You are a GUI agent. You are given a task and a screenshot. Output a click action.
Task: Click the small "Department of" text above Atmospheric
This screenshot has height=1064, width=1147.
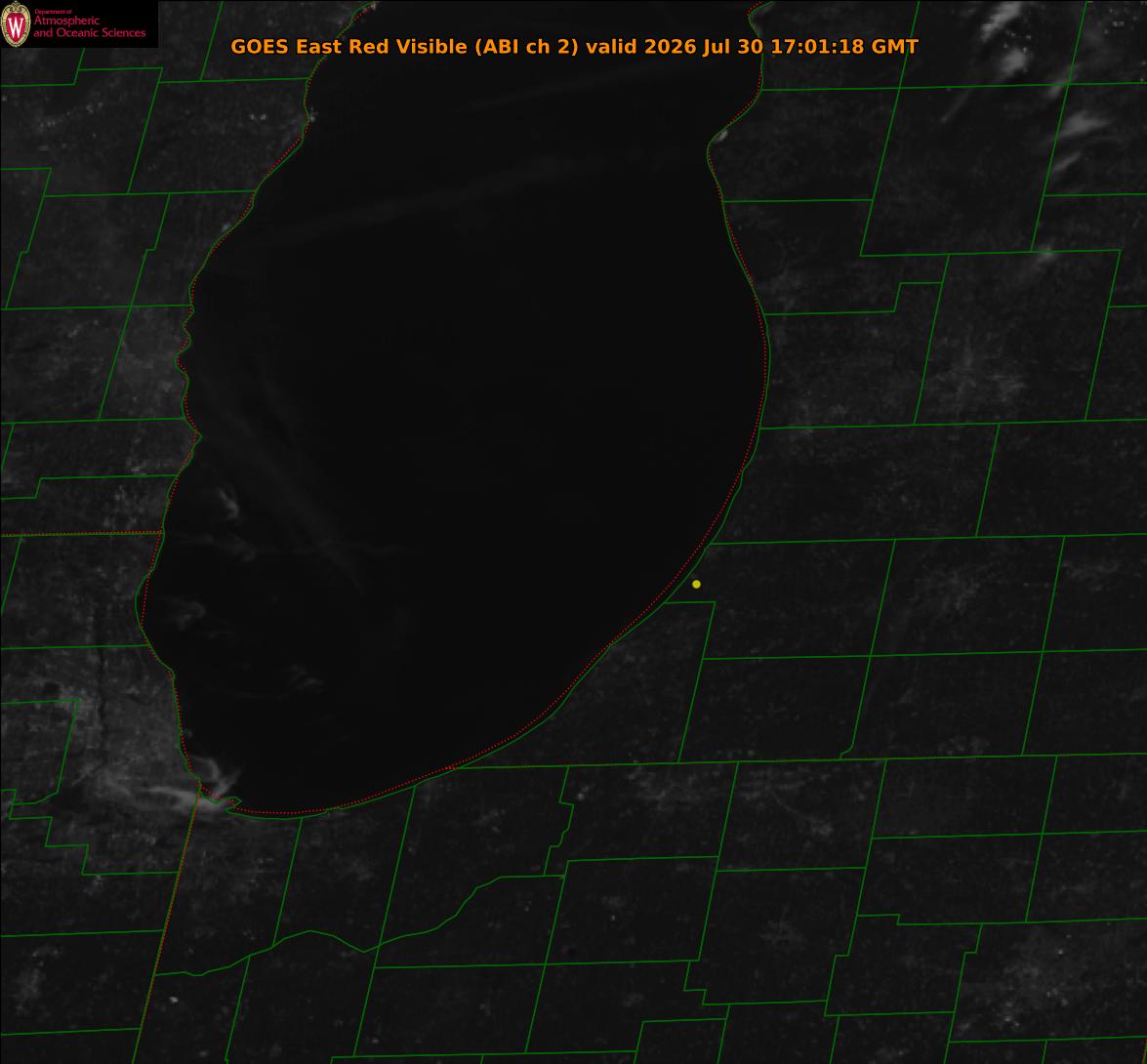pos(54,12)
